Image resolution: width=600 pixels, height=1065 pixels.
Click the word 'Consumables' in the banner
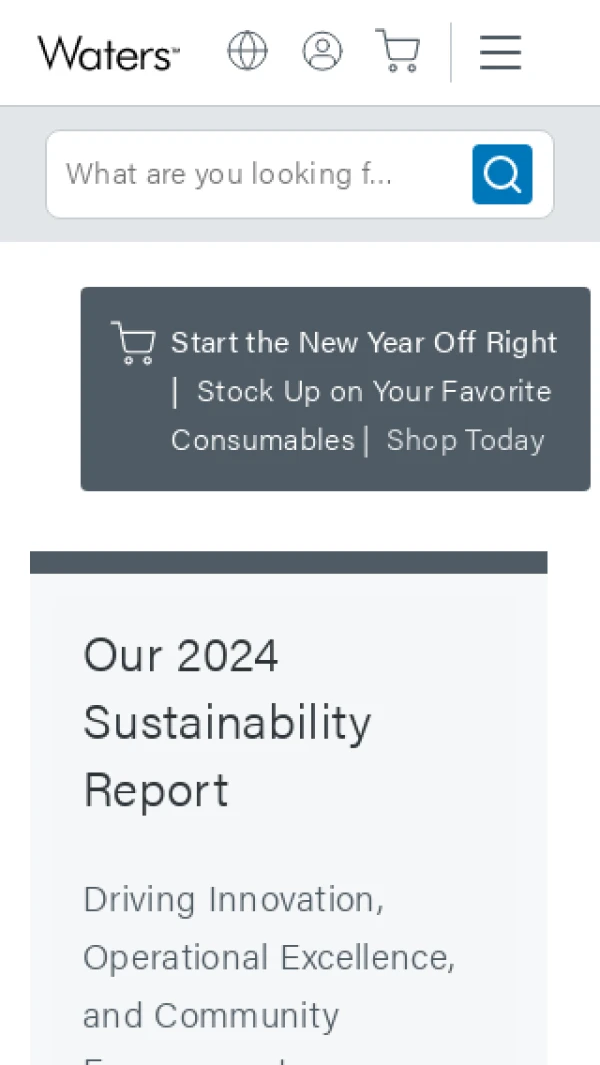pos(263,440)
